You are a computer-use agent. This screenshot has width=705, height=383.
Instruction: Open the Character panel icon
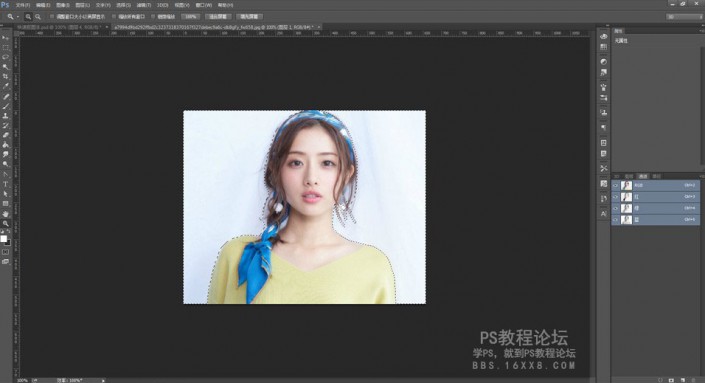[603, 214]
